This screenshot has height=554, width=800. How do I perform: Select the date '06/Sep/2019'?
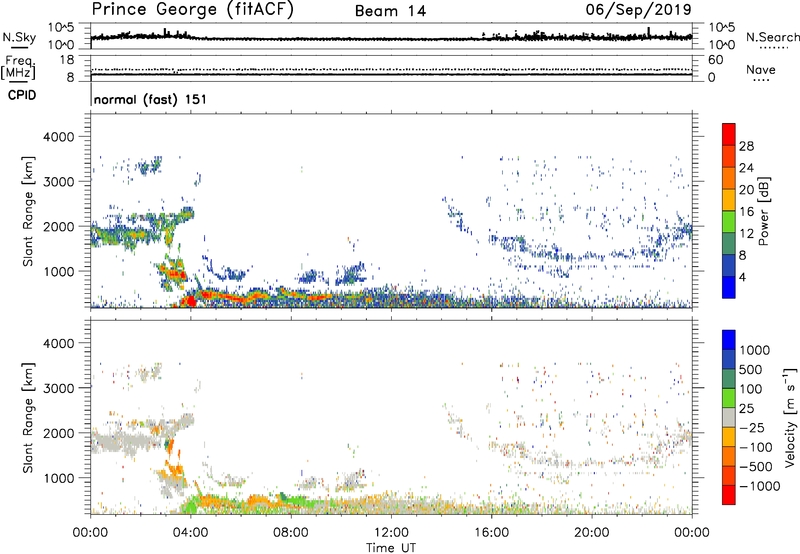tap(638, 10)
